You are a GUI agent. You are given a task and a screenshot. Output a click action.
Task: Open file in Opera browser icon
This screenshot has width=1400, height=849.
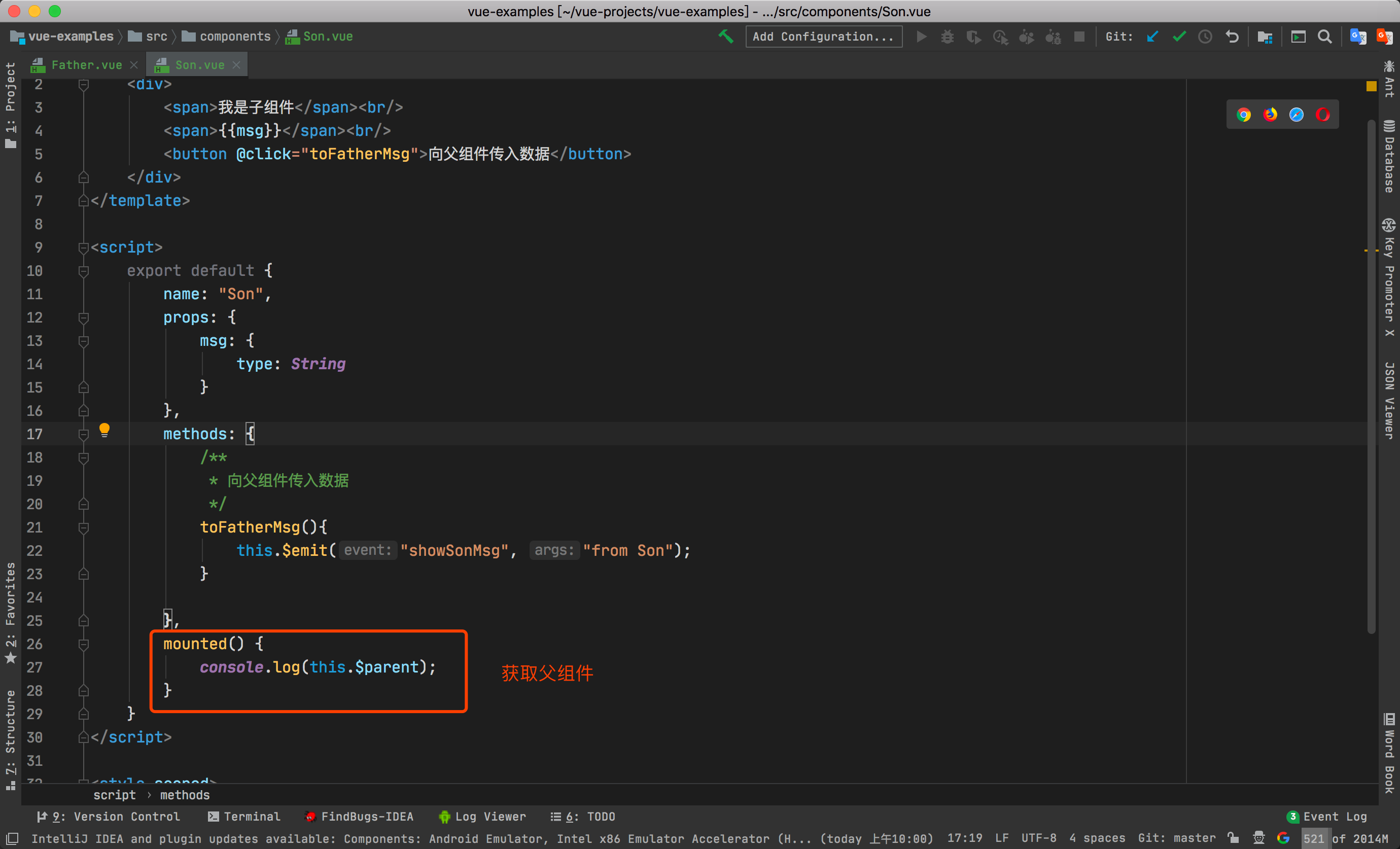point(1323,115)
